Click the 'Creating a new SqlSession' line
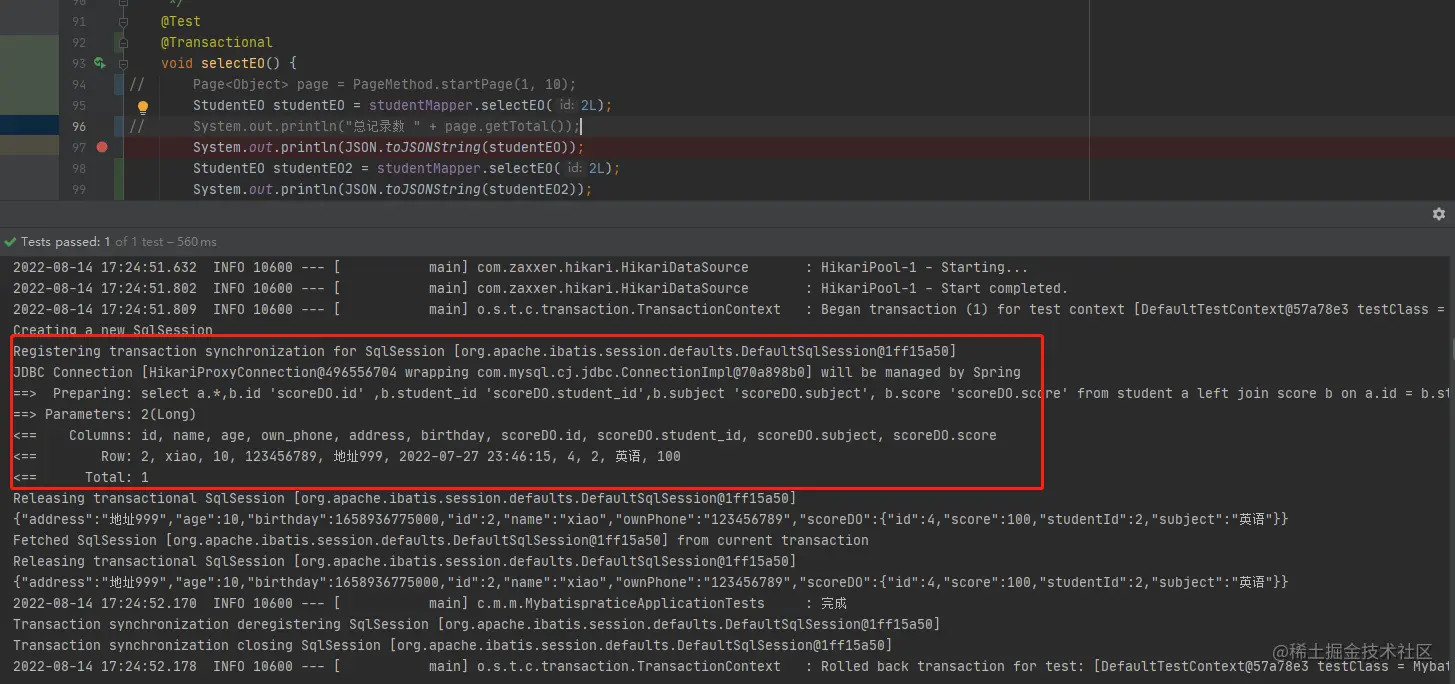Viewport: 1455px width, 684px height. point(113,330)
